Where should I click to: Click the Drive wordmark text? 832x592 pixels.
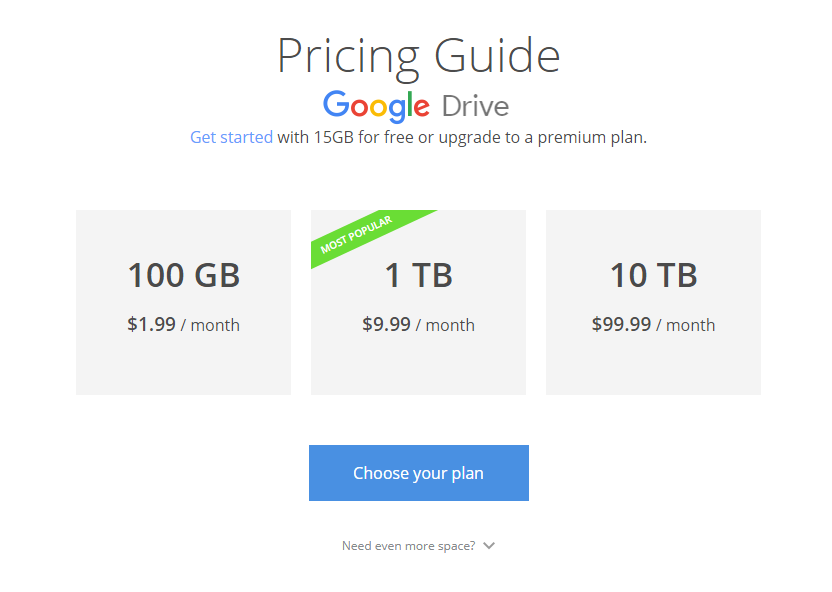click(475, 106)
